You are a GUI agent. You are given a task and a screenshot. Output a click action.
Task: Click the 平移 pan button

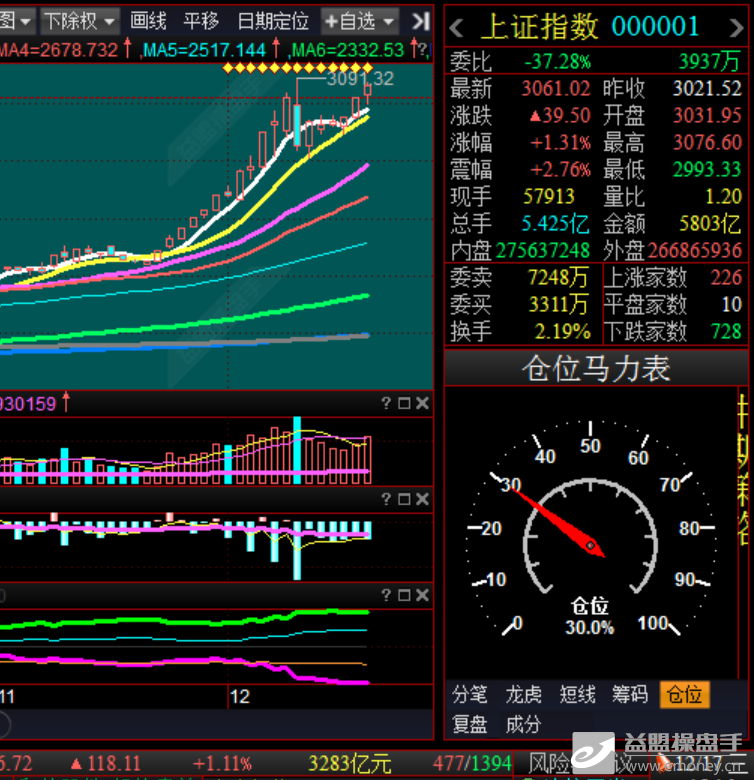201,20
